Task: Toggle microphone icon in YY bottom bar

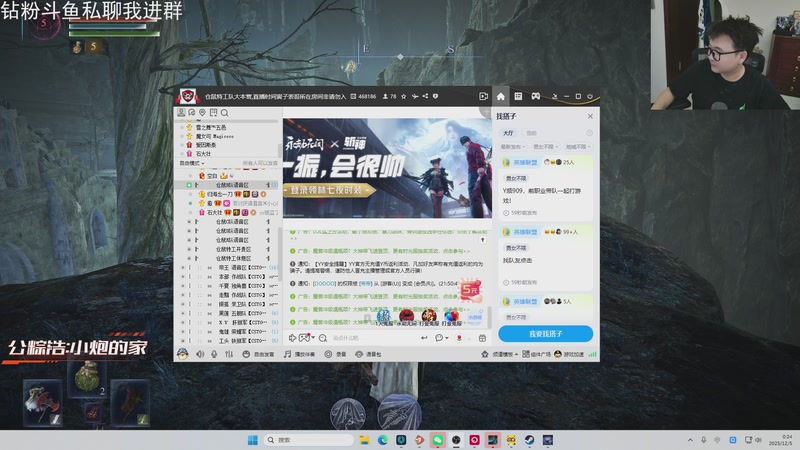Action: pyautogui.click(x=214, y=354)
